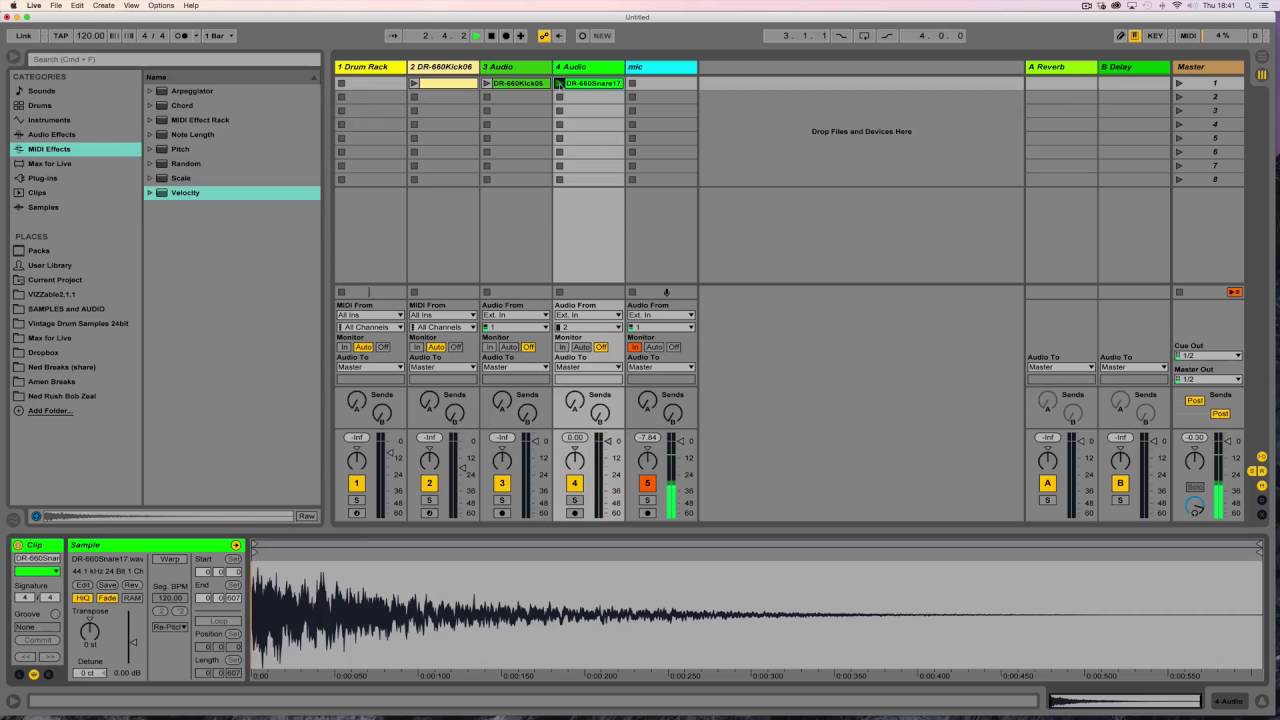Click the Session Record circle button
The image size is (1280, 720).
coord(583,36)
